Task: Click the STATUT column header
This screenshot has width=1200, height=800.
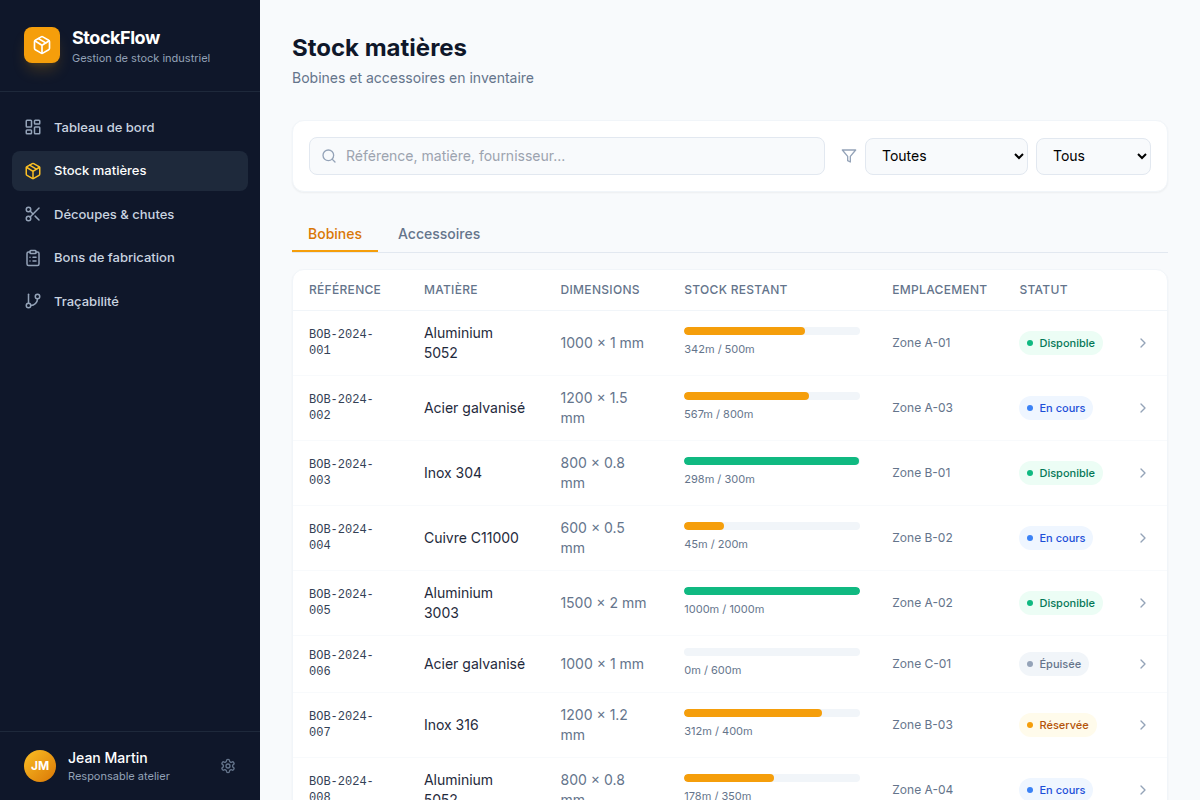Action: (x=1044, y=290)
